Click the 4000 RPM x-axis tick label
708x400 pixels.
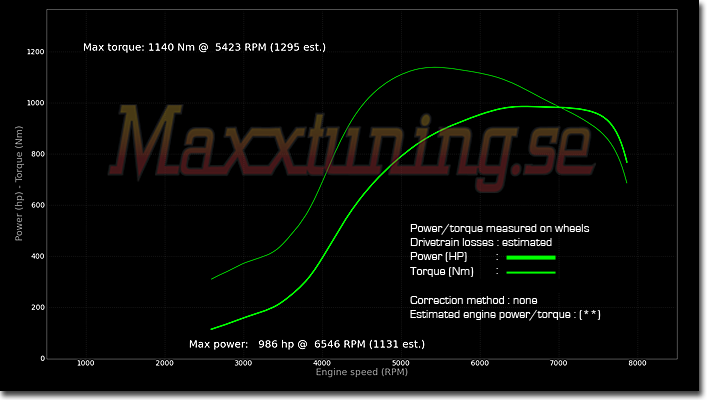pos(322,363)
